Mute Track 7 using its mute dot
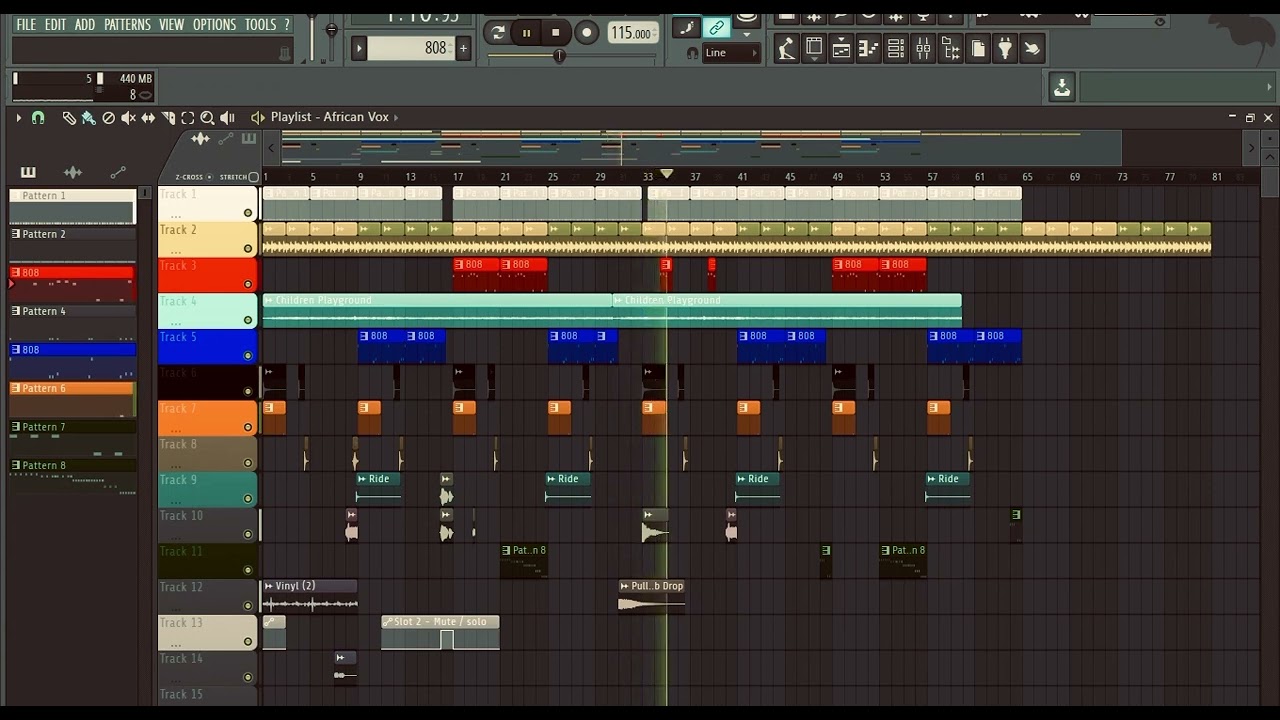 point(248,427)
